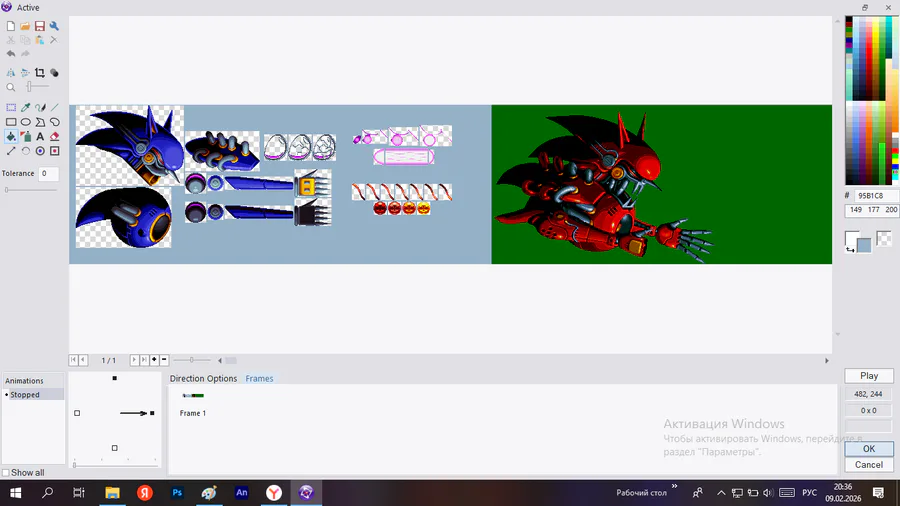Click the Tolerance slider track

pos(31,190)
